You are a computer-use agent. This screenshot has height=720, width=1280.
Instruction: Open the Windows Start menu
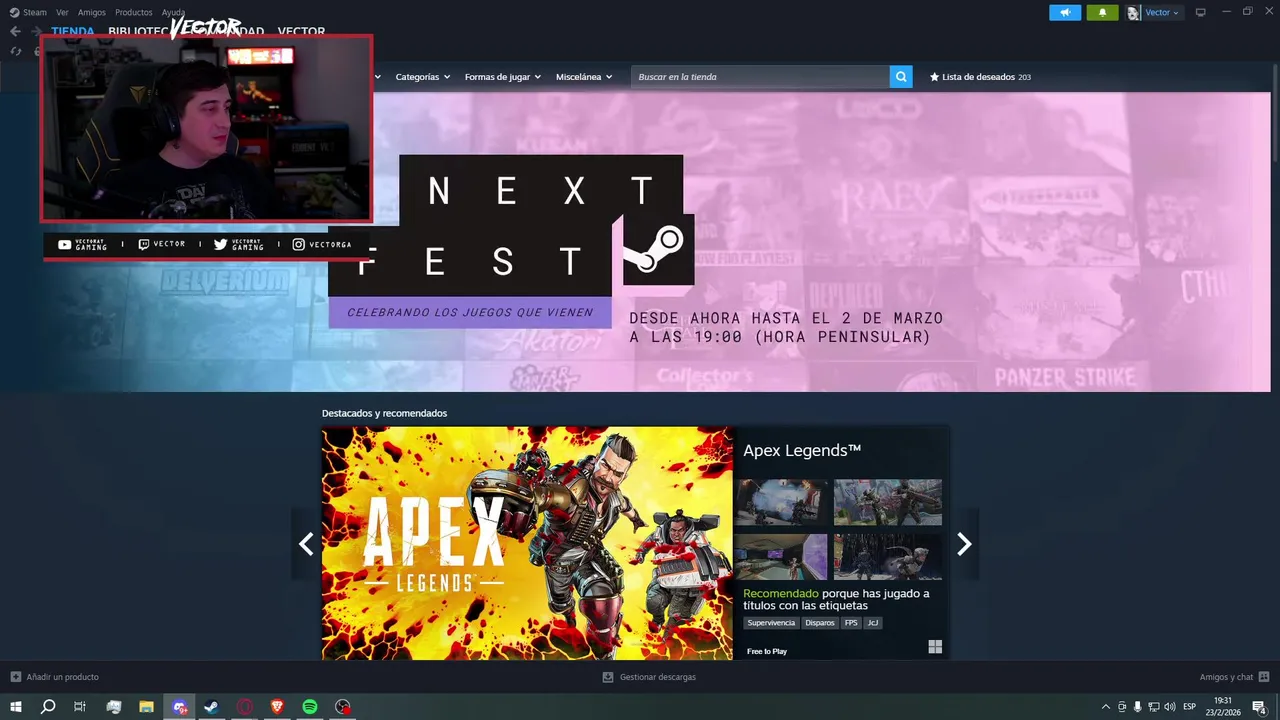click(16, 707)
